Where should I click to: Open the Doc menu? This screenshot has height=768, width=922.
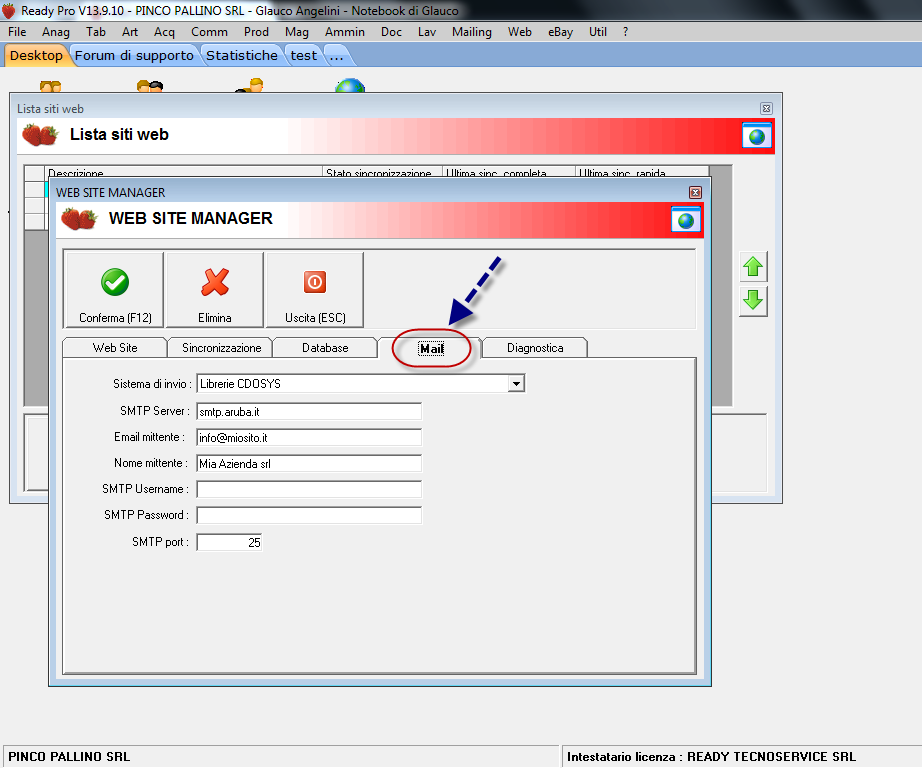point(392,32)
